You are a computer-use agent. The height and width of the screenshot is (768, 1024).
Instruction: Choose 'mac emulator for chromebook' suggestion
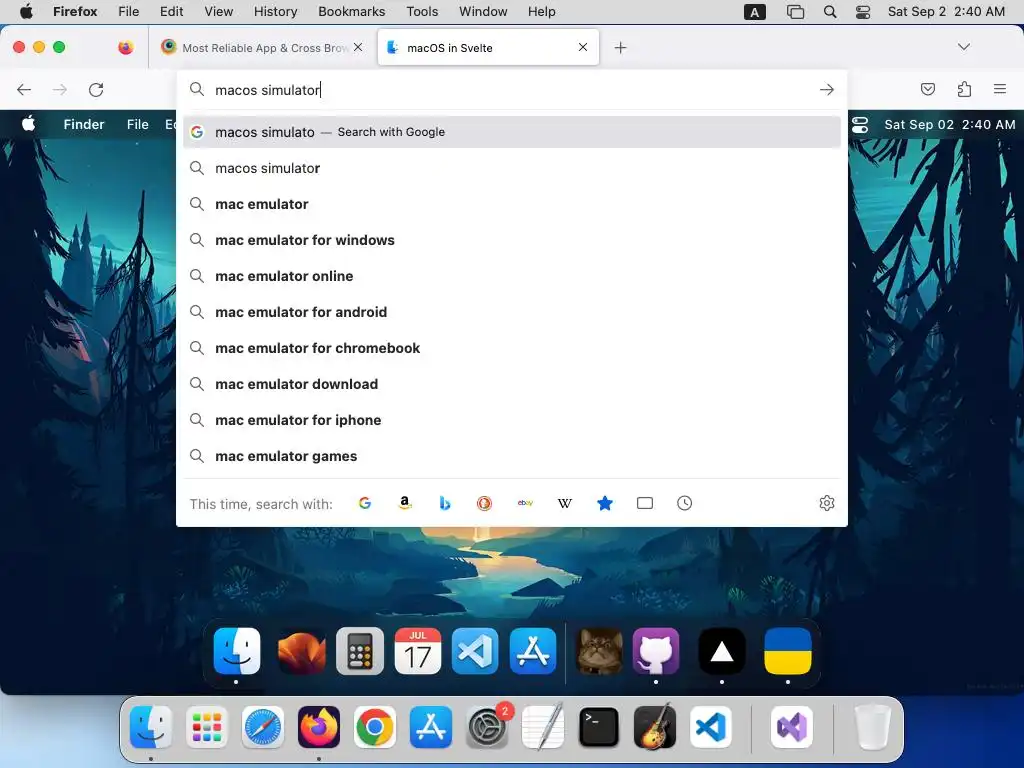(x=512, y=347)
